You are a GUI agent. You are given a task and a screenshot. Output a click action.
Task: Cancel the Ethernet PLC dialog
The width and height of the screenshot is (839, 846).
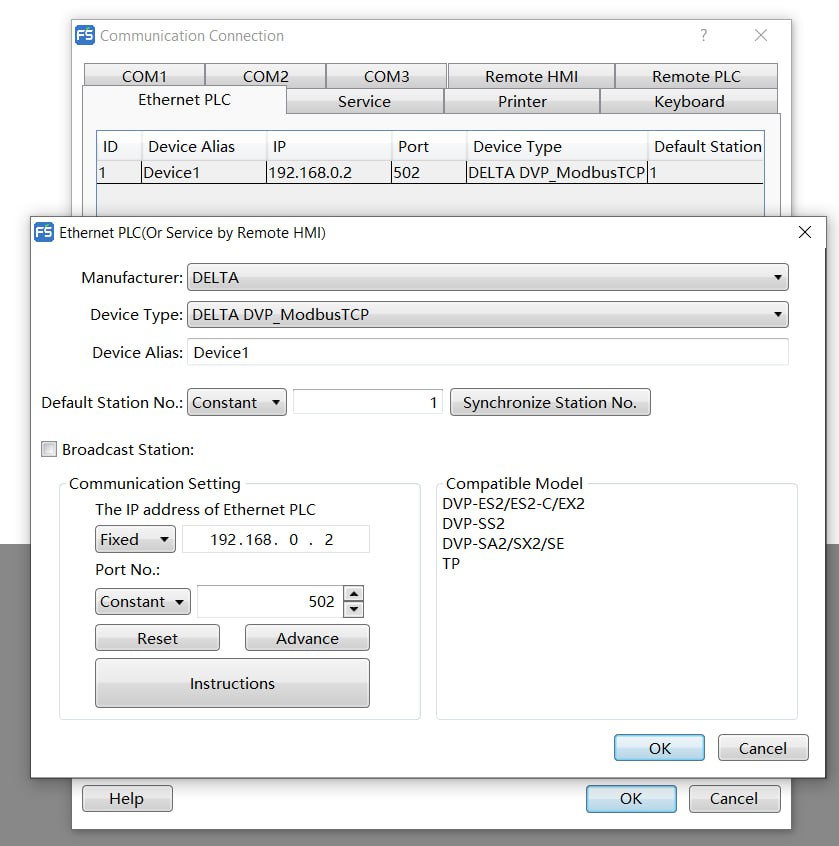763,748
